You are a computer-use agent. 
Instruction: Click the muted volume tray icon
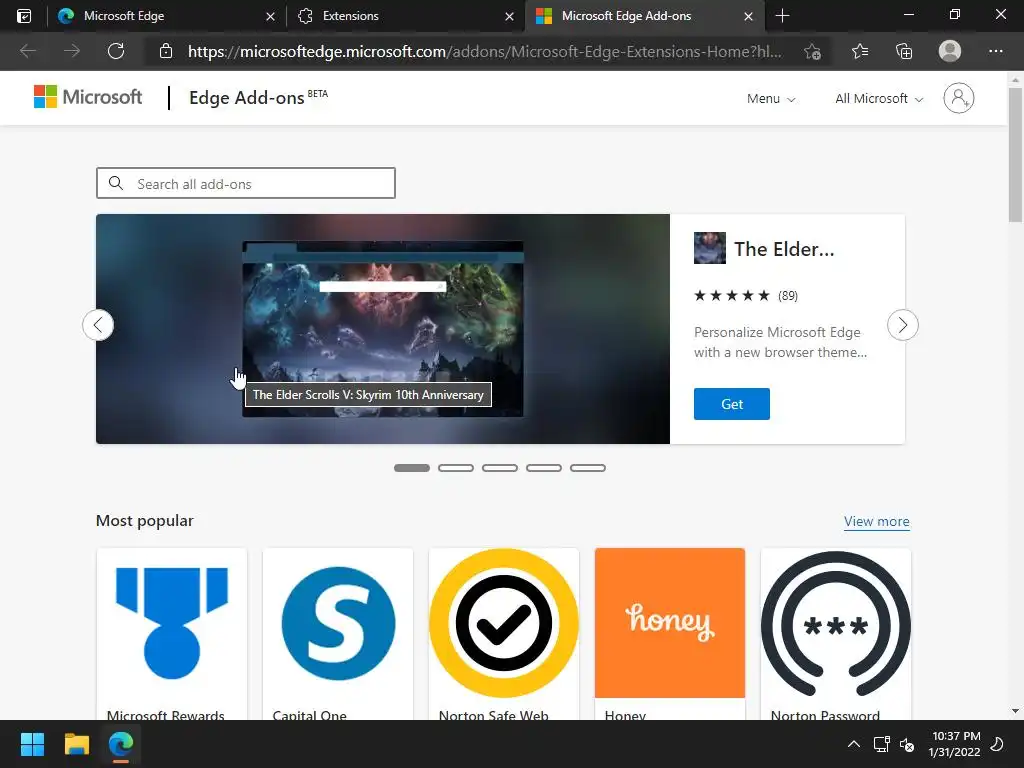[906, 744]
